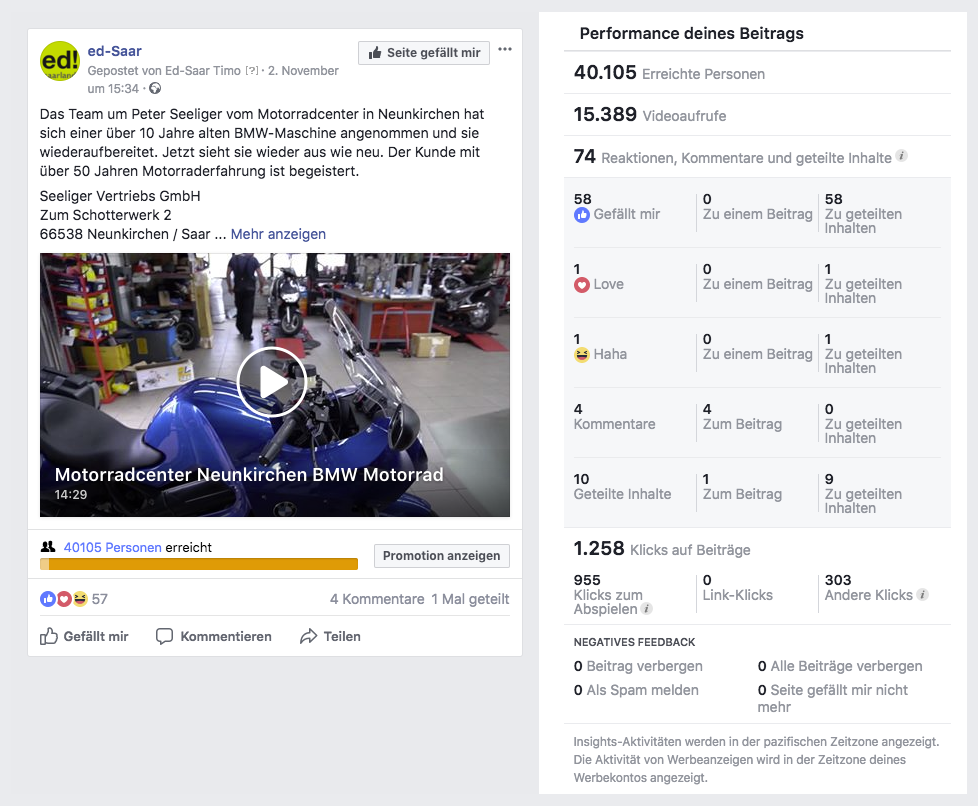This screenshot has height=806, width=978.
Task: Click the '0 Link-Klicks' value
Action: tap(737, 588)
